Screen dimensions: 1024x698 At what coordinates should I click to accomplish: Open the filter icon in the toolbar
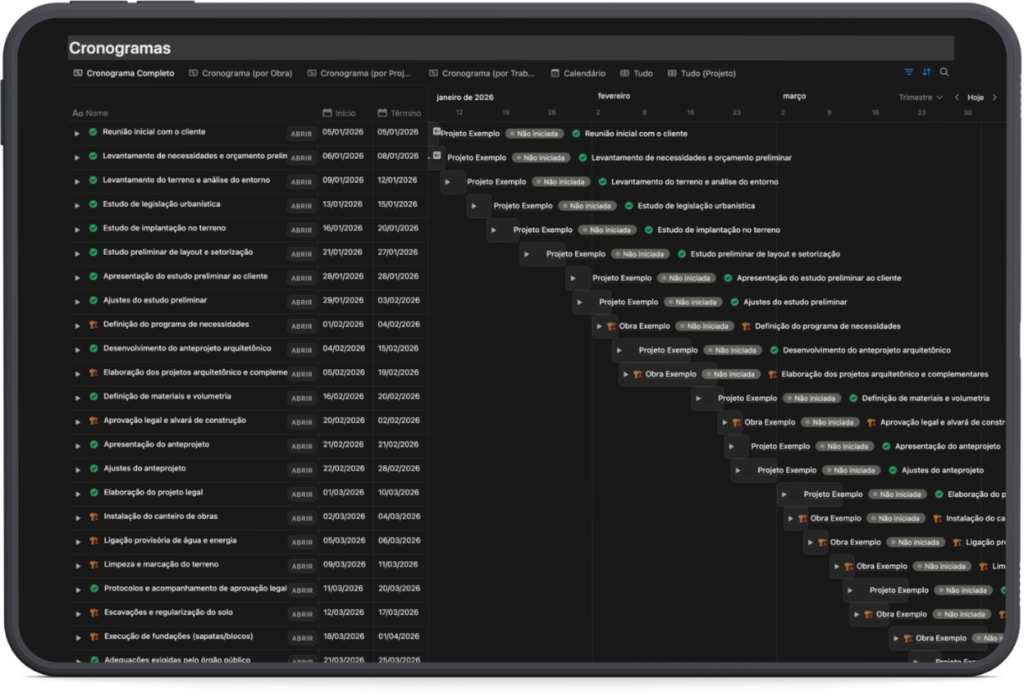[x=909, y=73]
